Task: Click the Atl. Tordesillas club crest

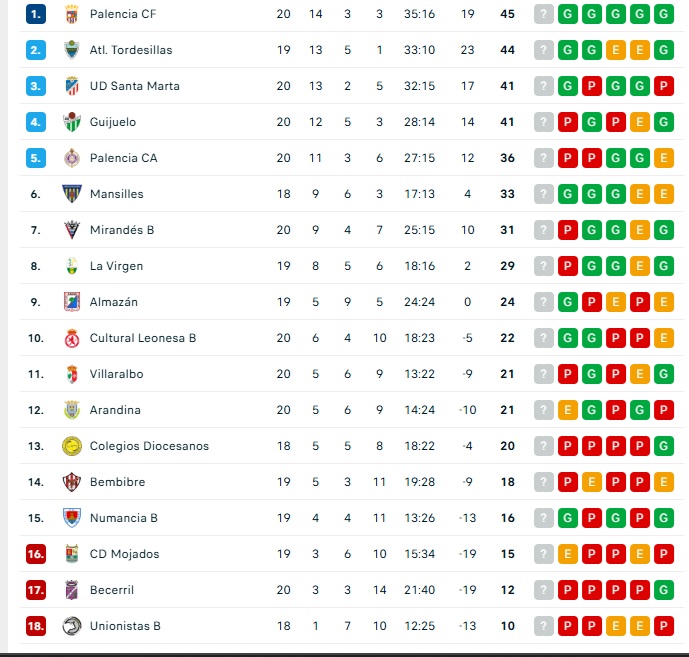Action: (x=71, y=50)
